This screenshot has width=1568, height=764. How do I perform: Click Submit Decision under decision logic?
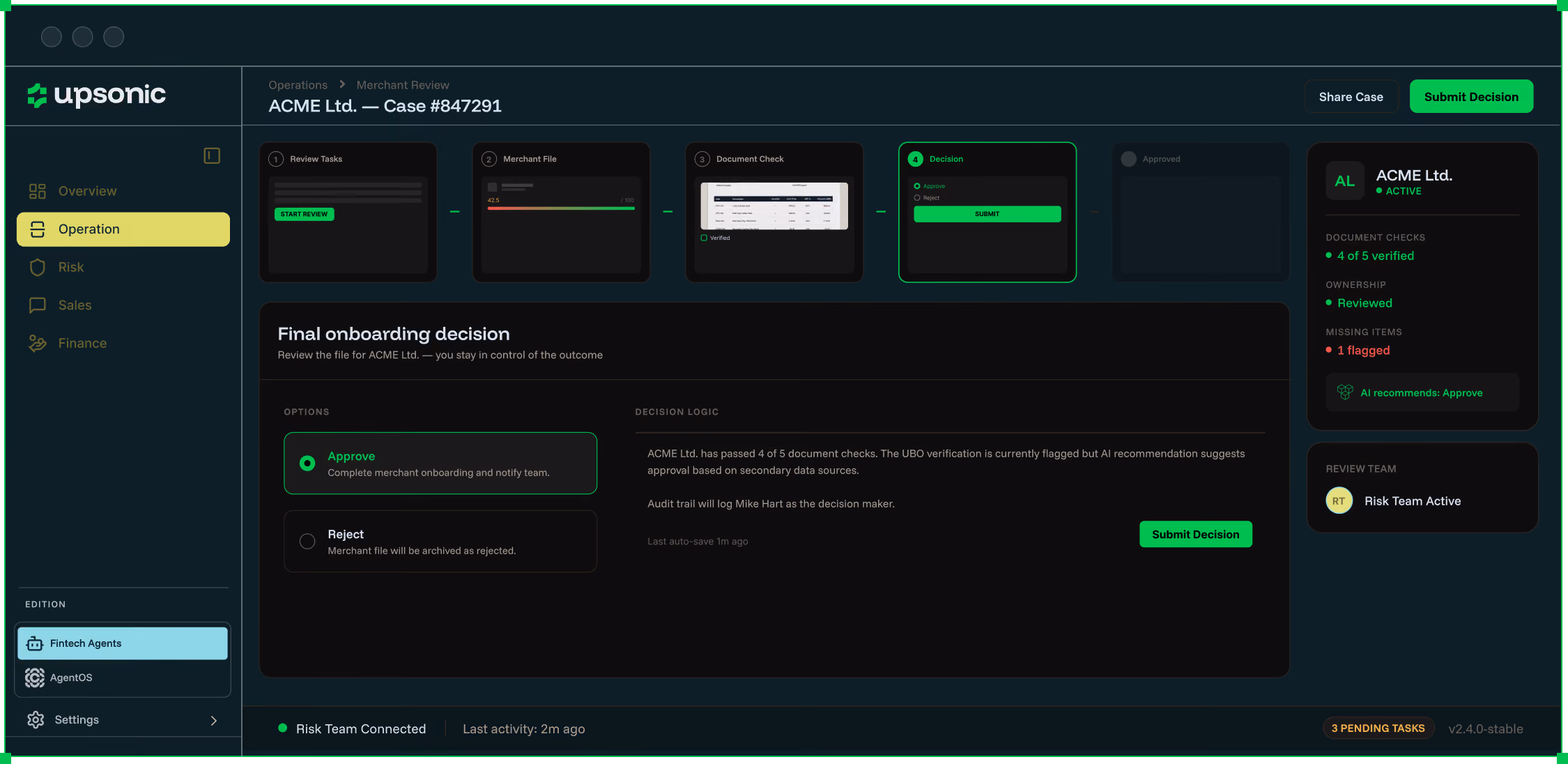[x=1196, y=534]
